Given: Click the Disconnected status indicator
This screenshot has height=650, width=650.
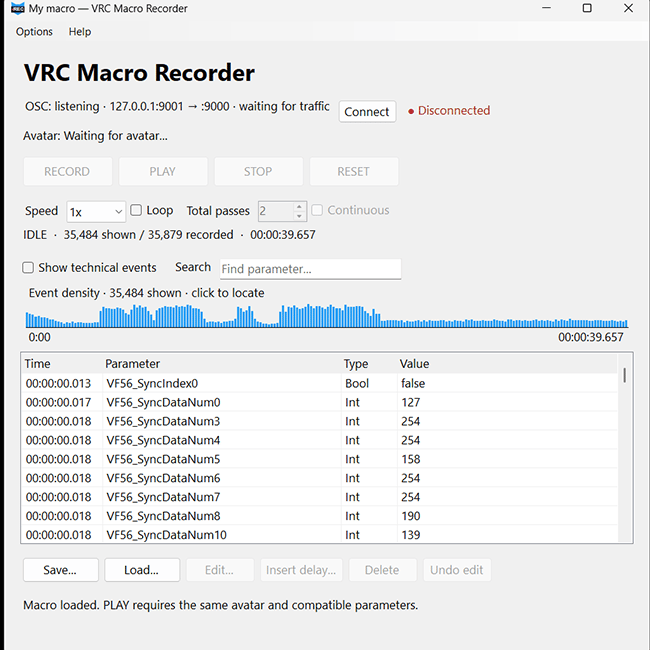Looking at the screenshot, I should tap(449, 111).
